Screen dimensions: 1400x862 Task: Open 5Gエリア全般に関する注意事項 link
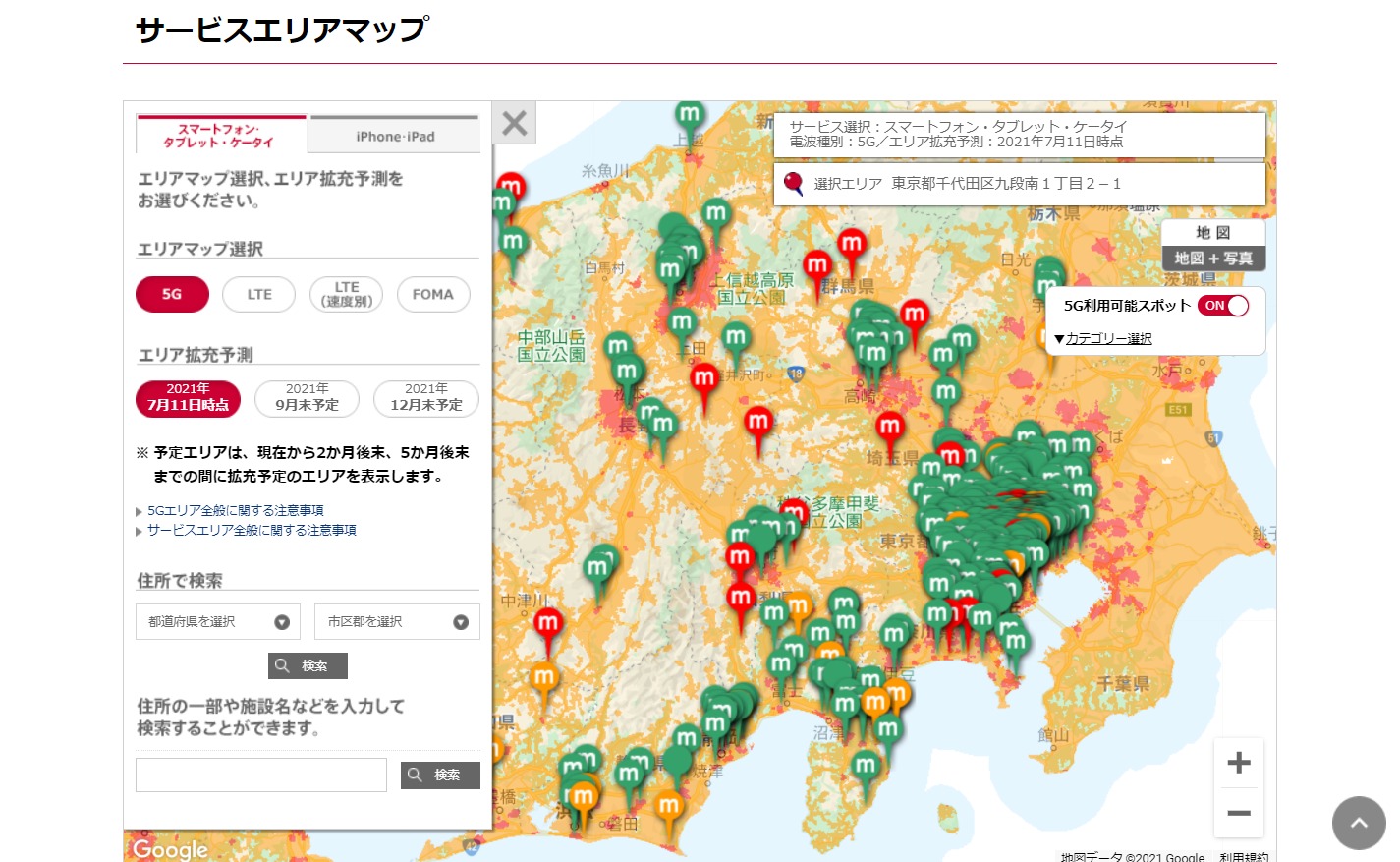point(235,511)
